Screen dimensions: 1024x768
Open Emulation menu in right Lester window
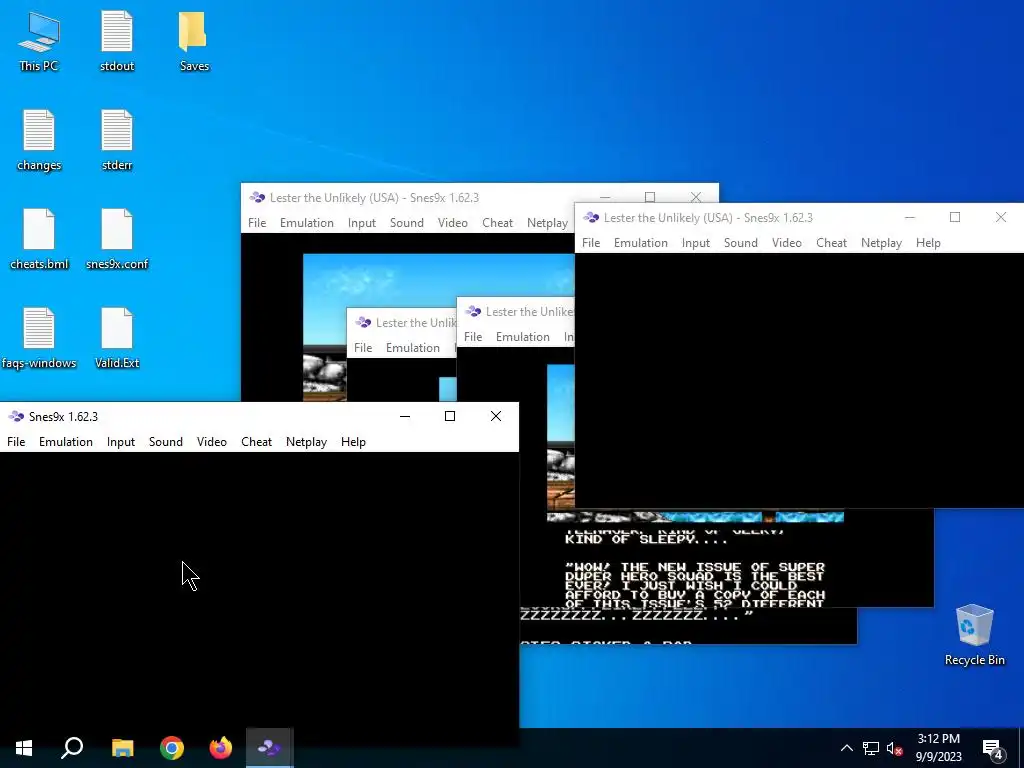641,243
